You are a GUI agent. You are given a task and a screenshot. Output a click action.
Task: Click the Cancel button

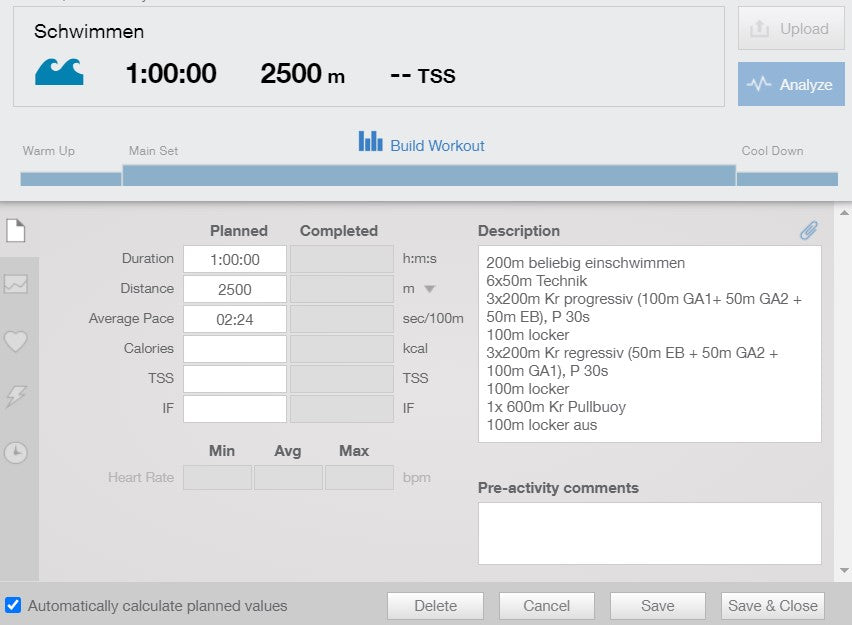coord(546,605)
